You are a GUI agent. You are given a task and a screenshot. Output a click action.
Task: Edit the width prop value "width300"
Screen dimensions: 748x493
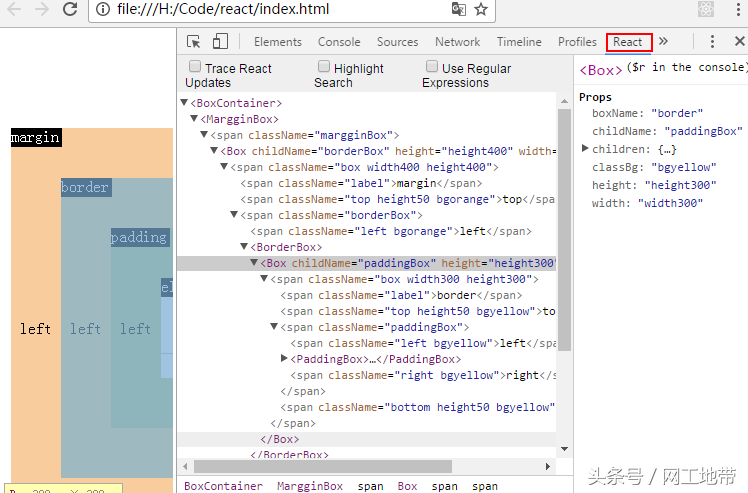(x=670, y=203)
